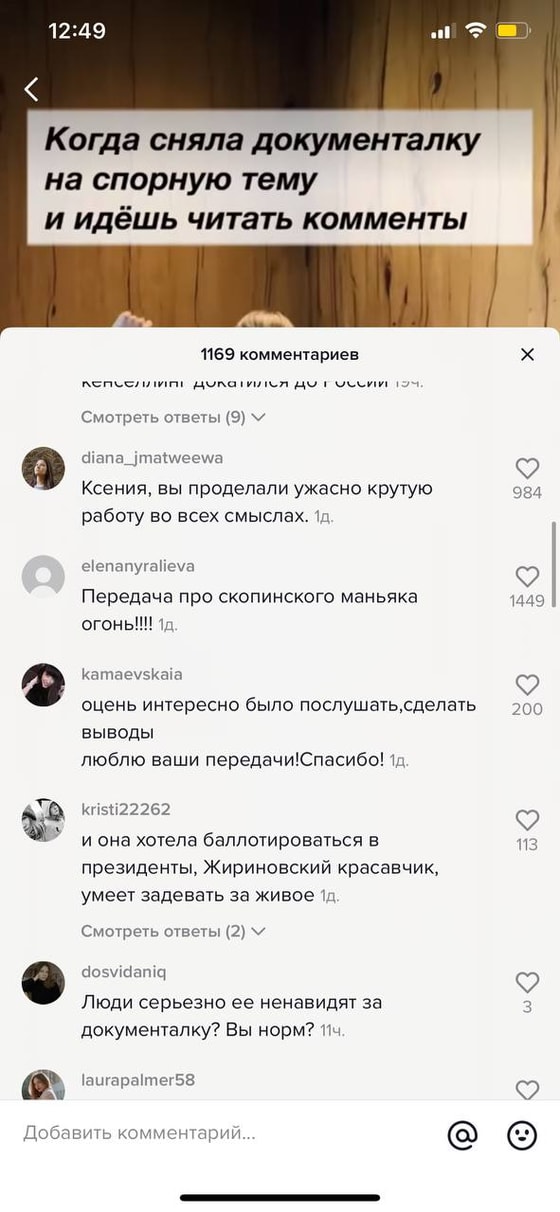The width and height of the screenshot is (560, 1212).
Task: Expand 'Смотреть ответы (2)' under kristi22262
Action: (173, 931)
